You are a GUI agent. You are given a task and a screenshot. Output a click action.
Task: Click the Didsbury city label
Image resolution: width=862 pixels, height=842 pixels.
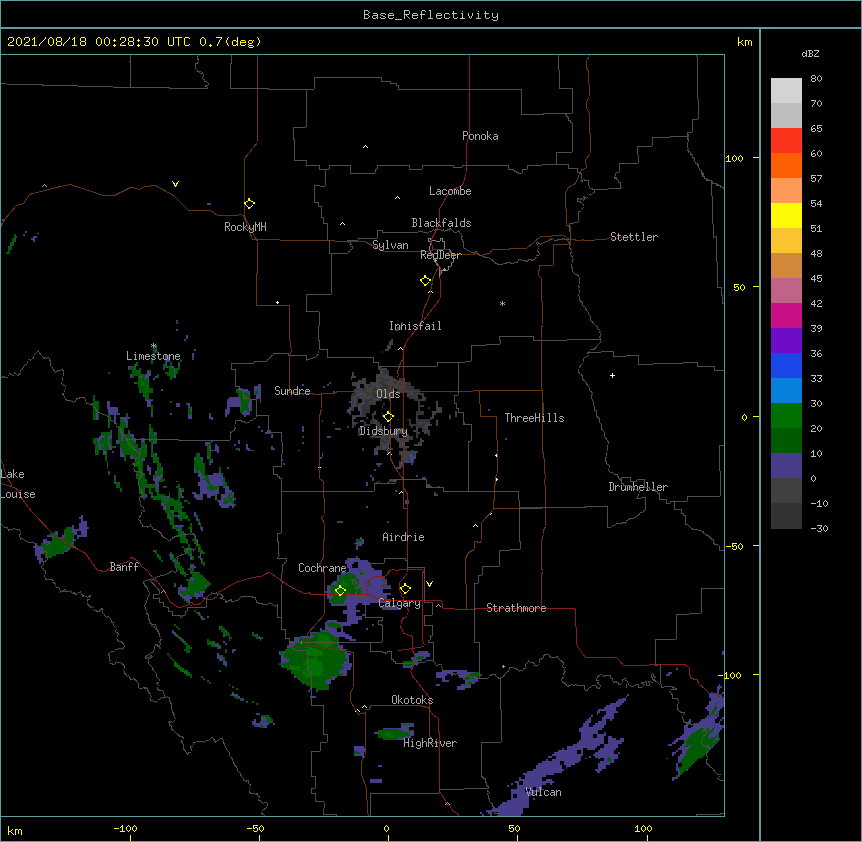[x=383, y=431]
